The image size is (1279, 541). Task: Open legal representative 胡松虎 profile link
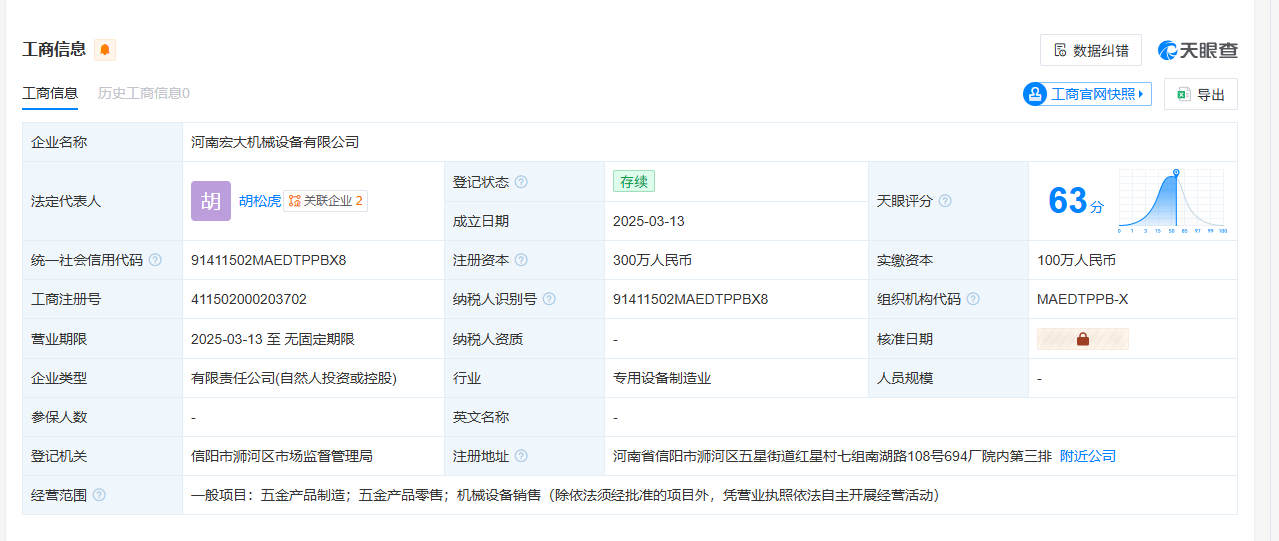(260, 201)
